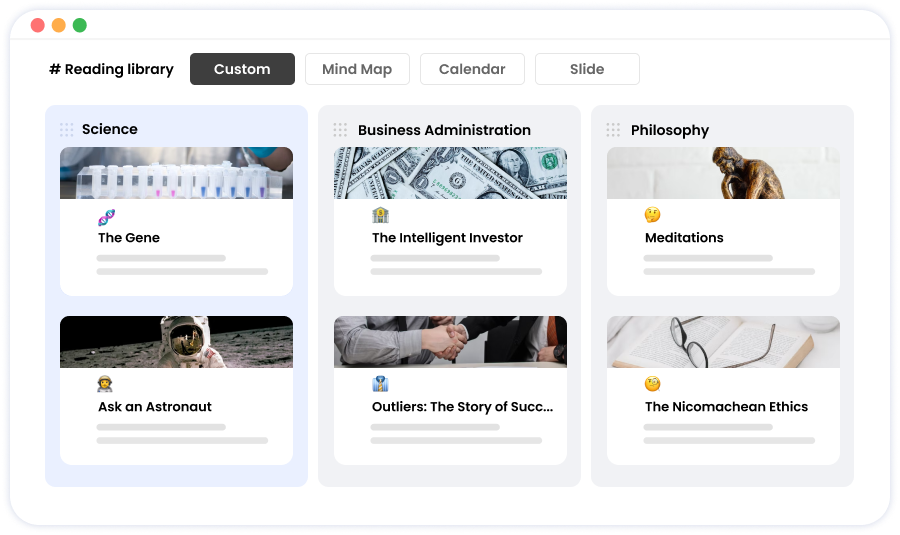Switch to the Mind Map view

click(x=357, y=69)
